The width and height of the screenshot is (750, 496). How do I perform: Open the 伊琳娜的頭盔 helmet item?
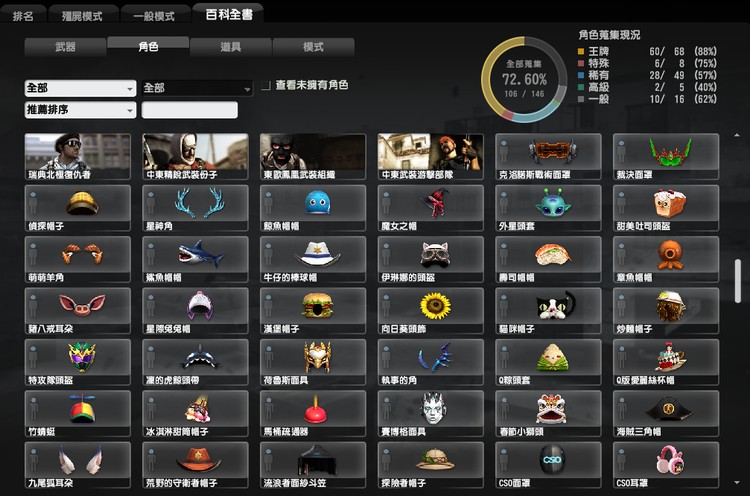tap(430, 259)
